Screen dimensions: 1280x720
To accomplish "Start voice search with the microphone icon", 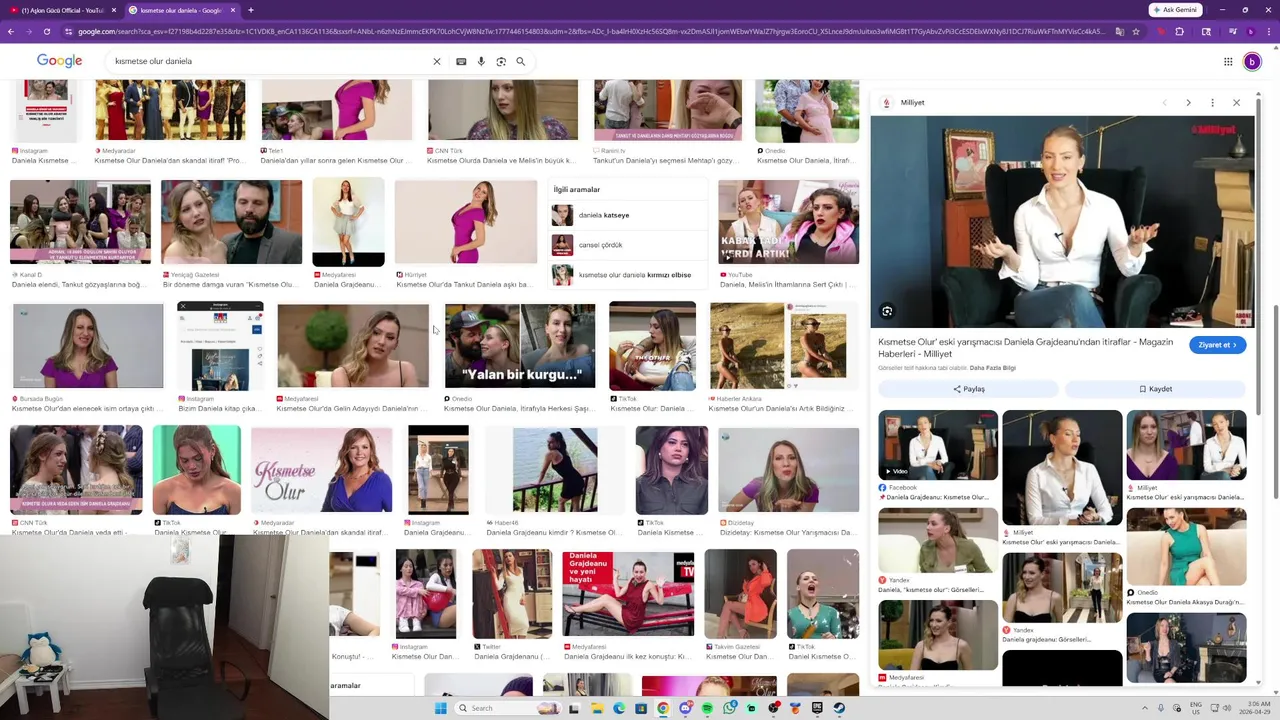I will pos(481,61).
